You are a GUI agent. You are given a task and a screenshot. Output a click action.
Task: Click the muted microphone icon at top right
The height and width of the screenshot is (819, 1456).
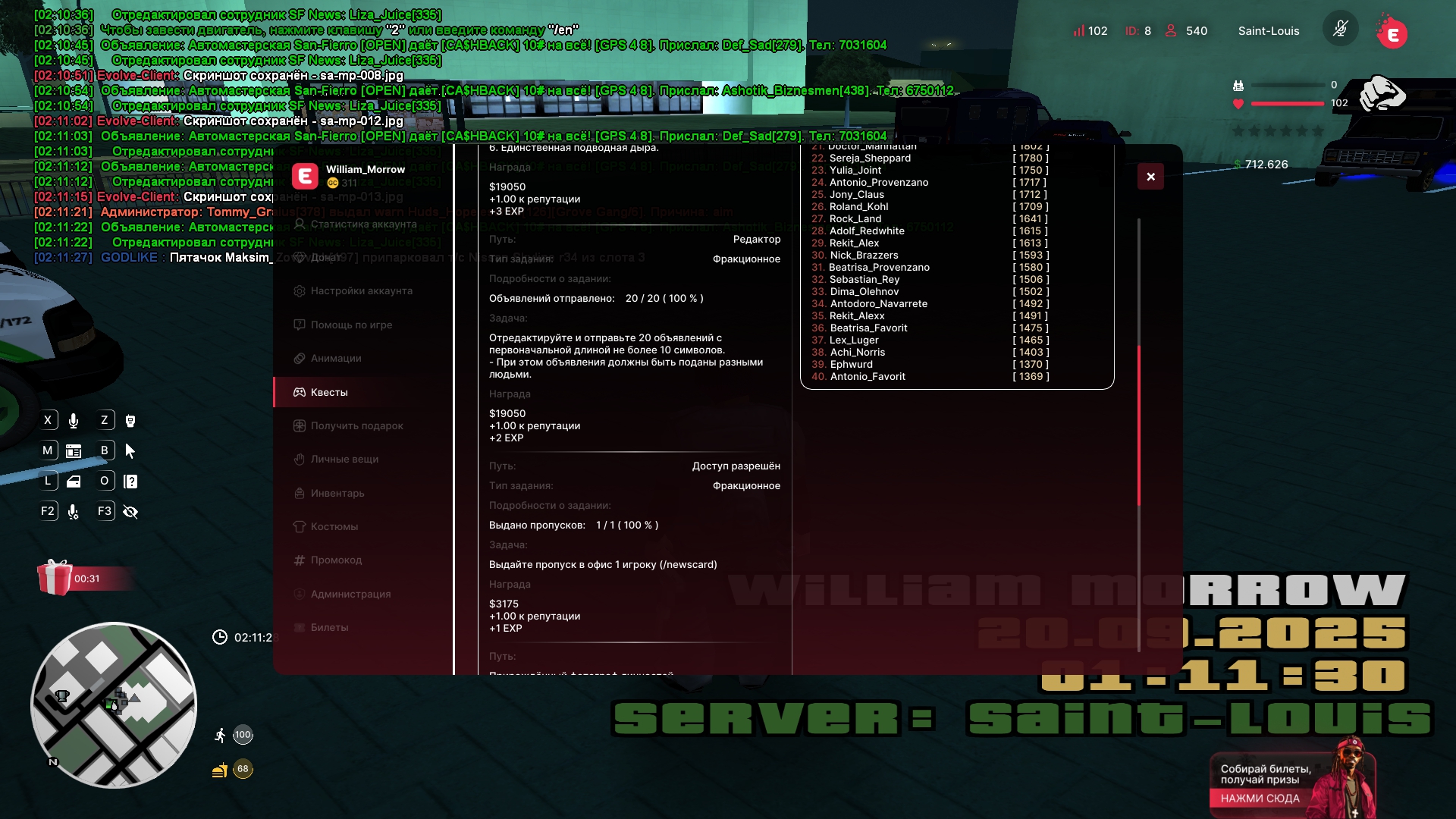[x=1340, y=30]
